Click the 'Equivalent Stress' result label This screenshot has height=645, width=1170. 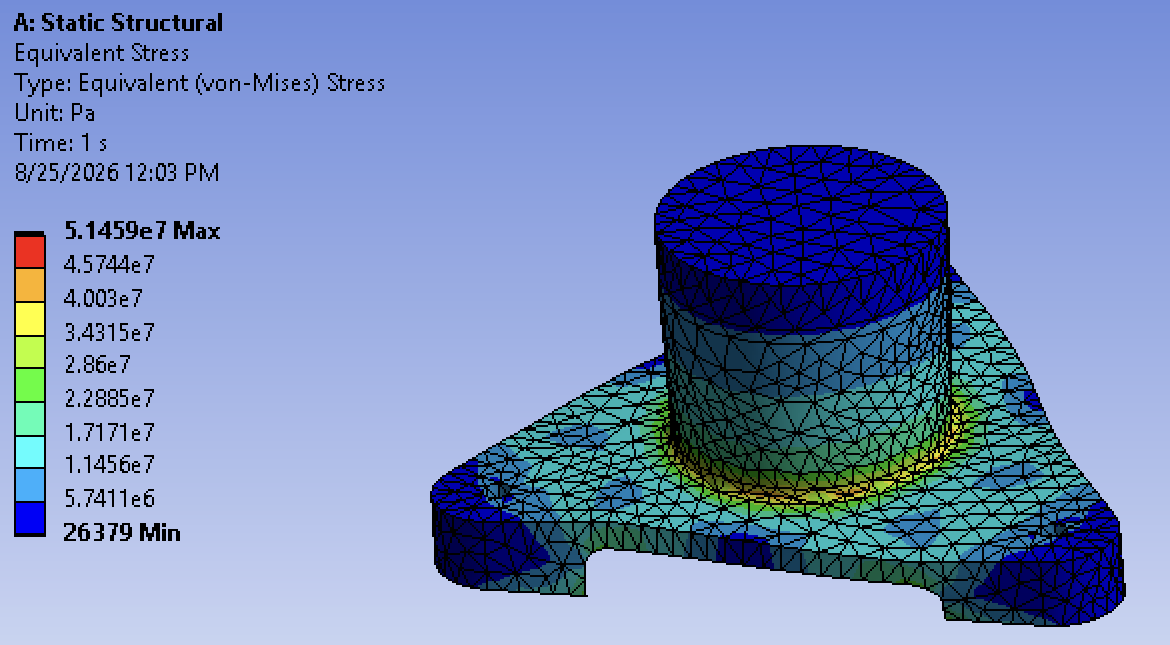(x=101, y=53)
